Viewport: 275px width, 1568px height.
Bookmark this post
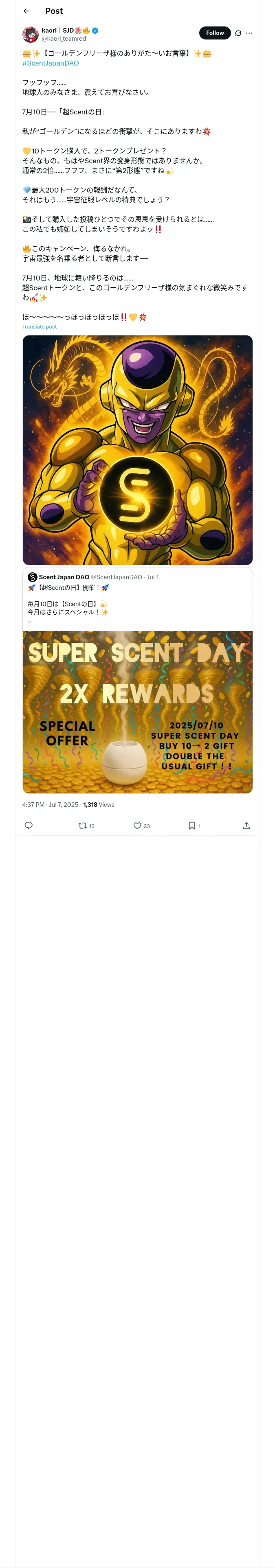[194, 826]
